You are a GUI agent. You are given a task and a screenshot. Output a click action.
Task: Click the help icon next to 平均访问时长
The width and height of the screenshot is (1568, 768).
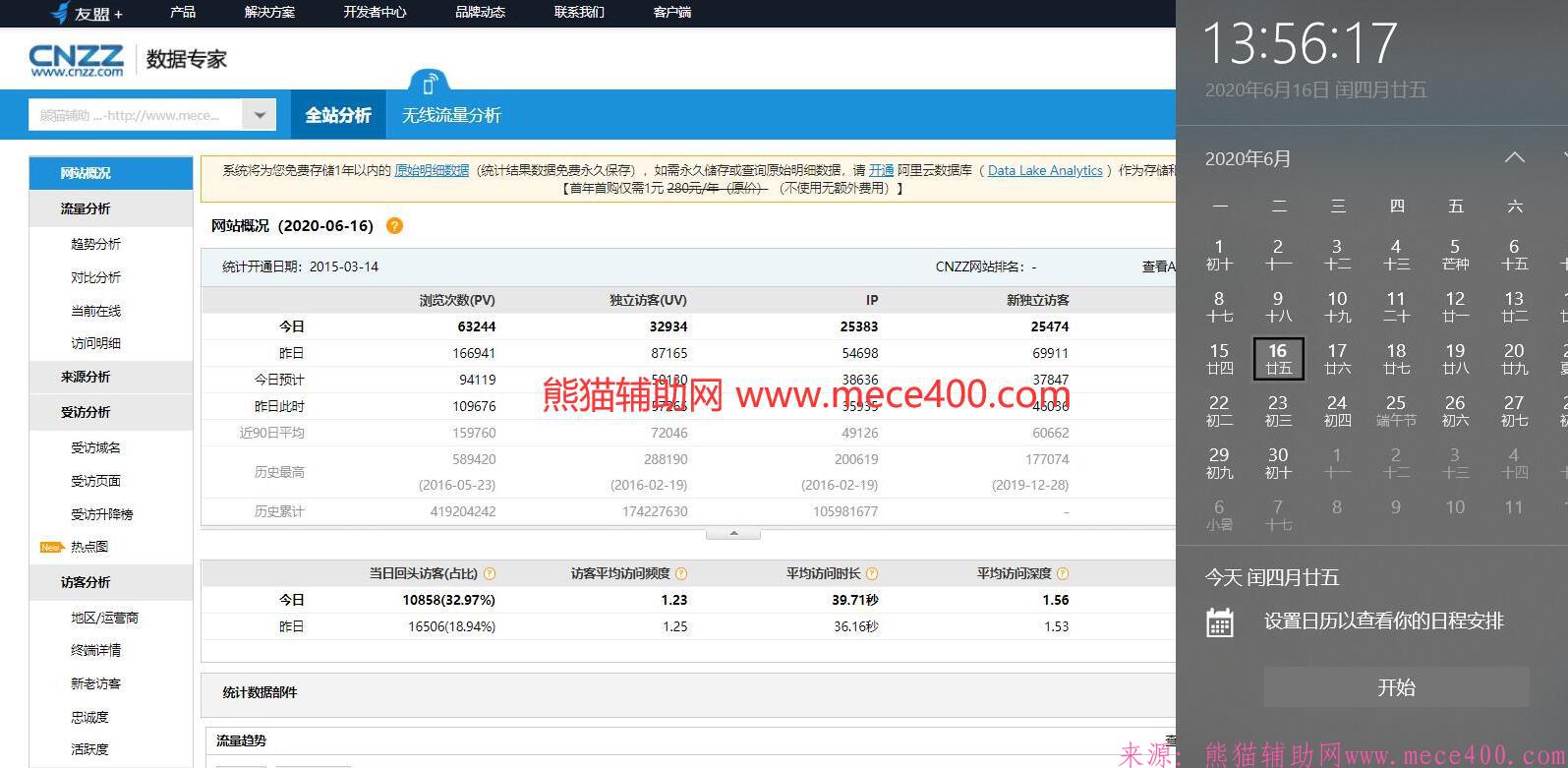872,573
